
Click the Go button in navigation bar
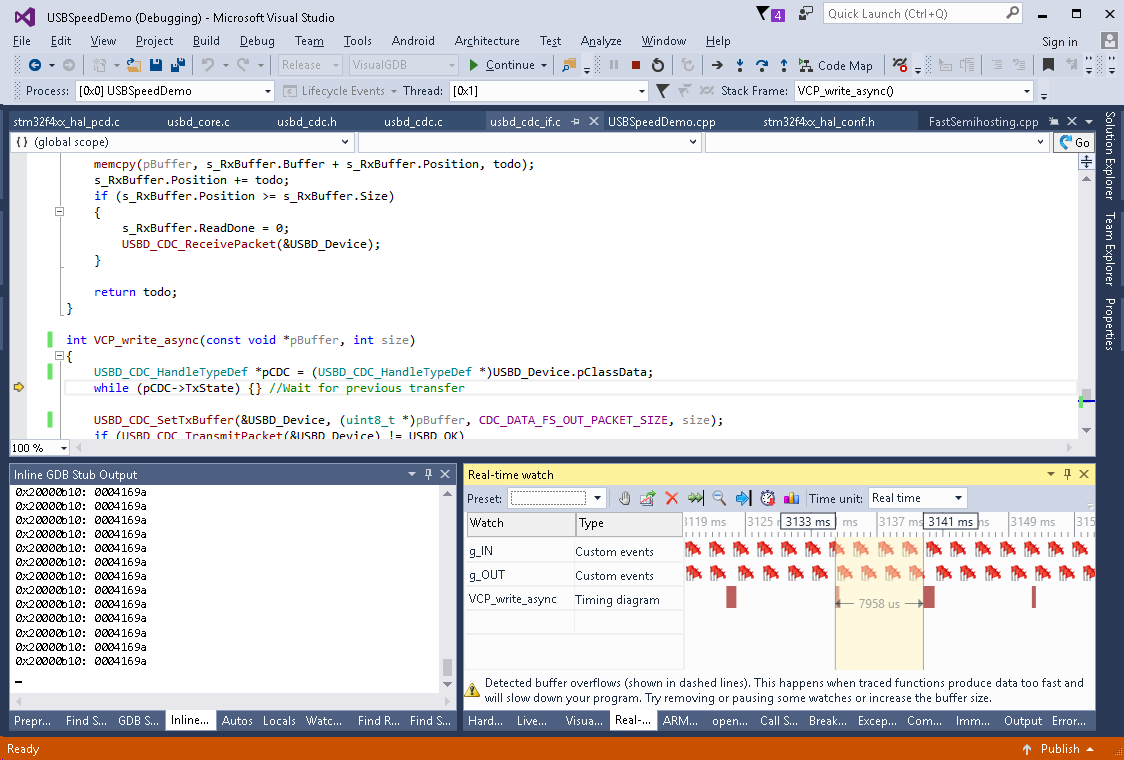(1075, 142)
